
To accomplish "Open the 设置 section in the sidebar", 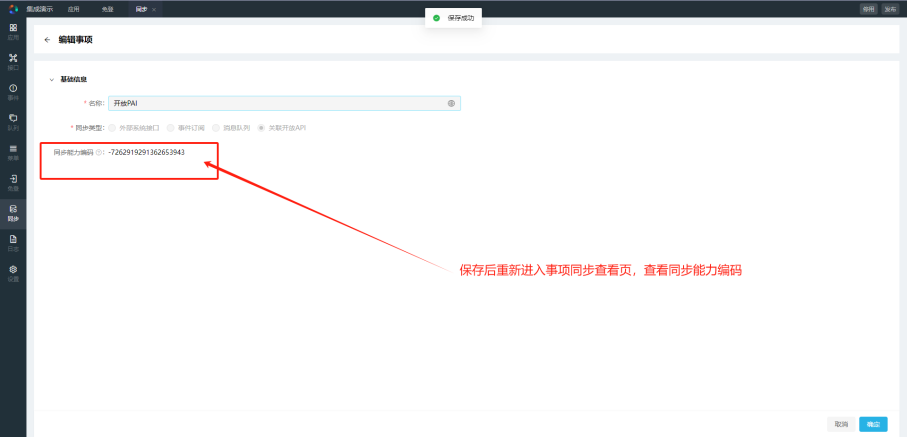I will 13,273.
